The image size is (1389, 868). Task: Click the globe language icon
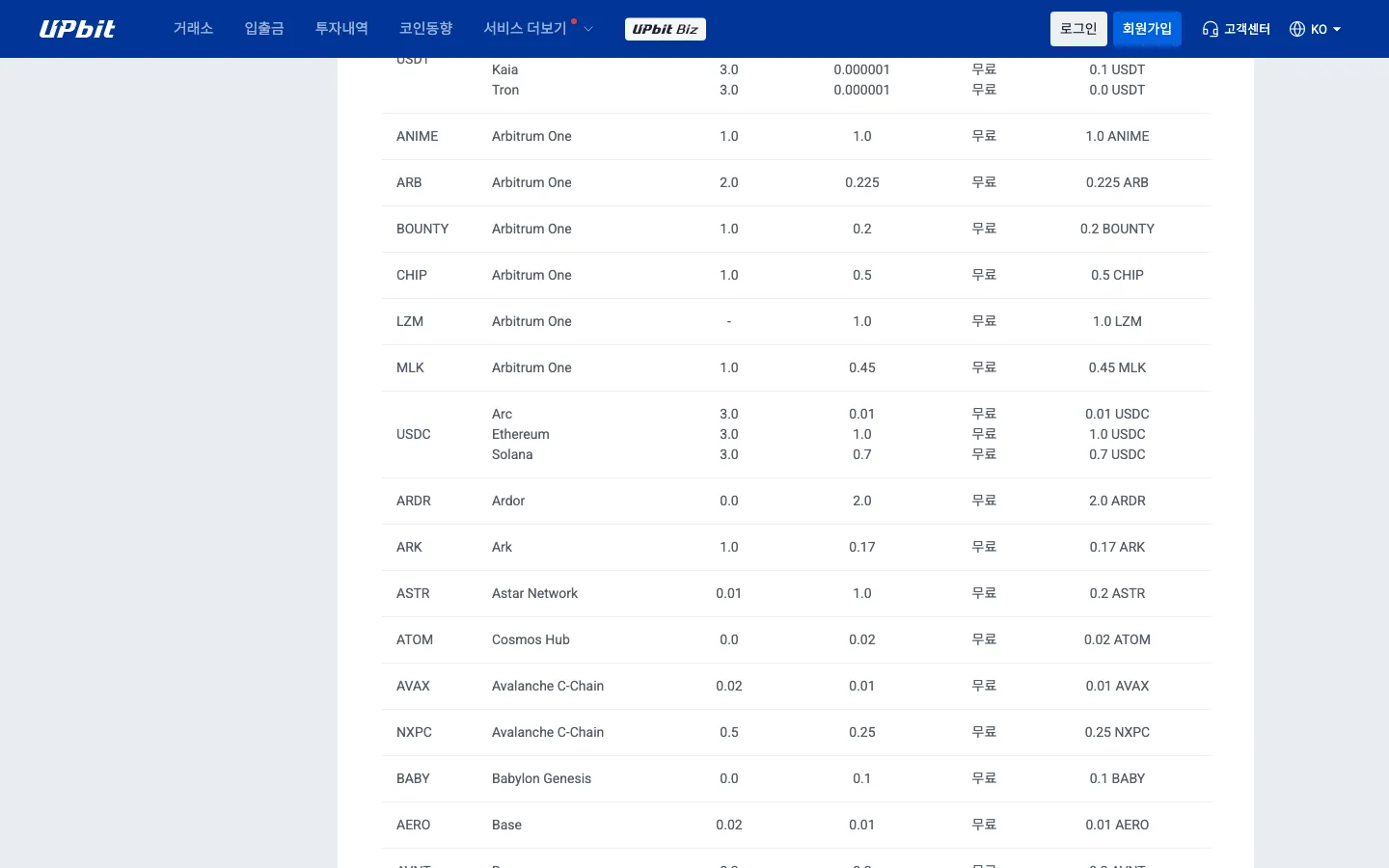(1297, 29)
